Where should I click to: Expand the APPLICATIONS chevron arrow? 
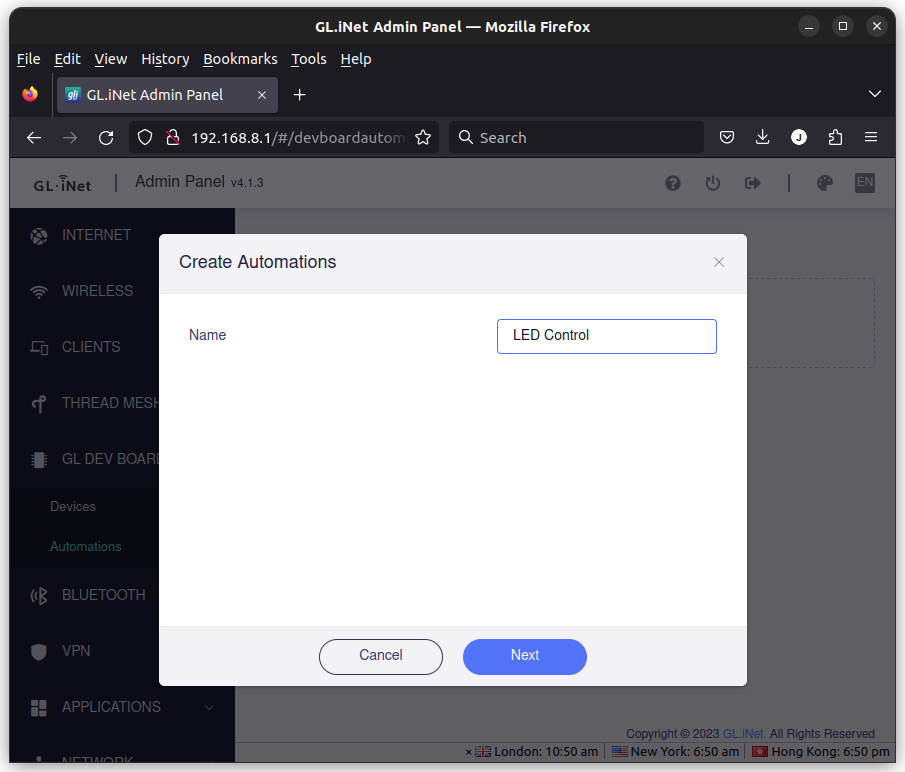pyautogui.click(x=210, y=707)
